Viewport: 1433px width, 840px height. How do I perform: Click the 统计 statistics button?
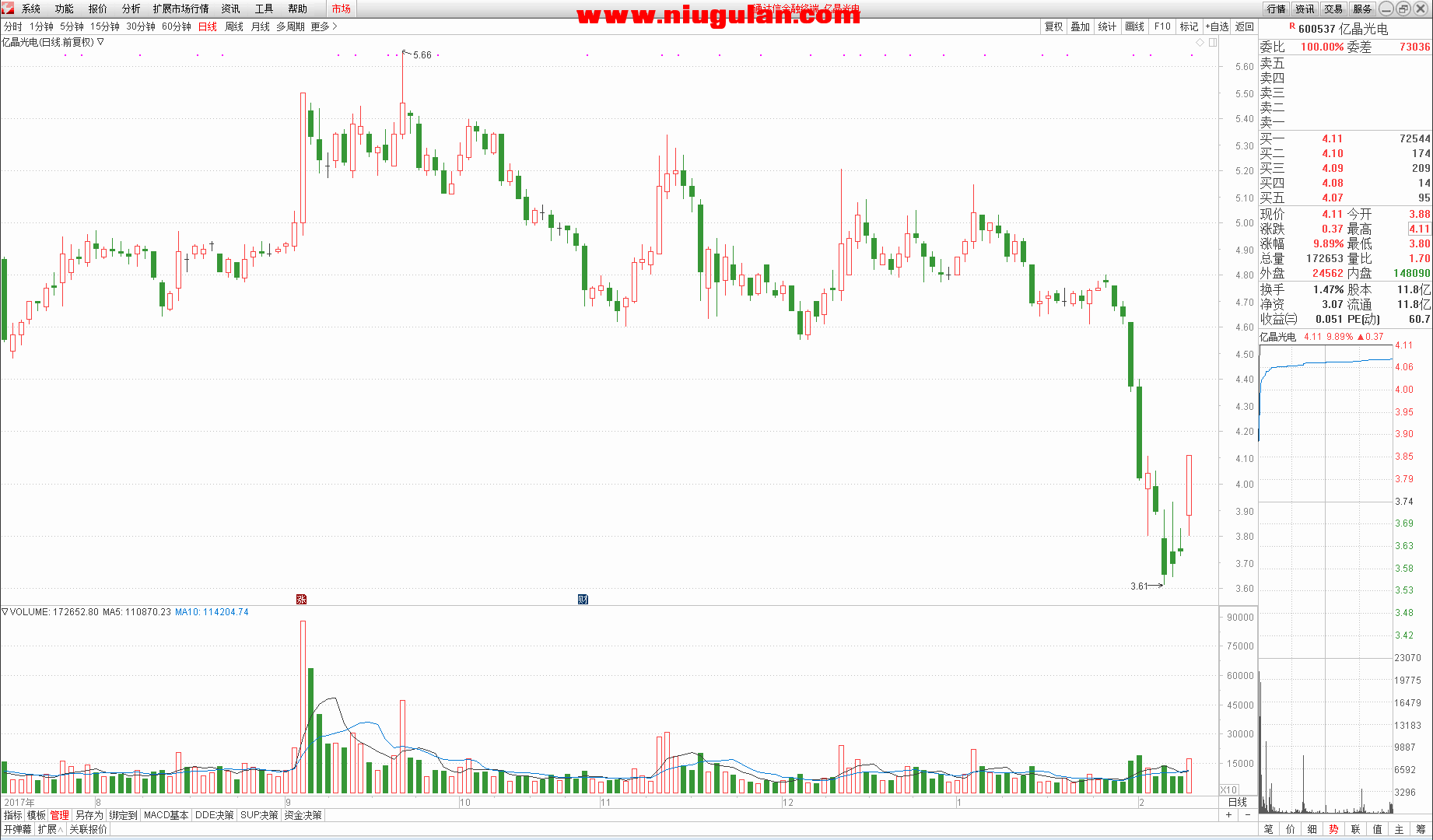[x=1107, y=26]
